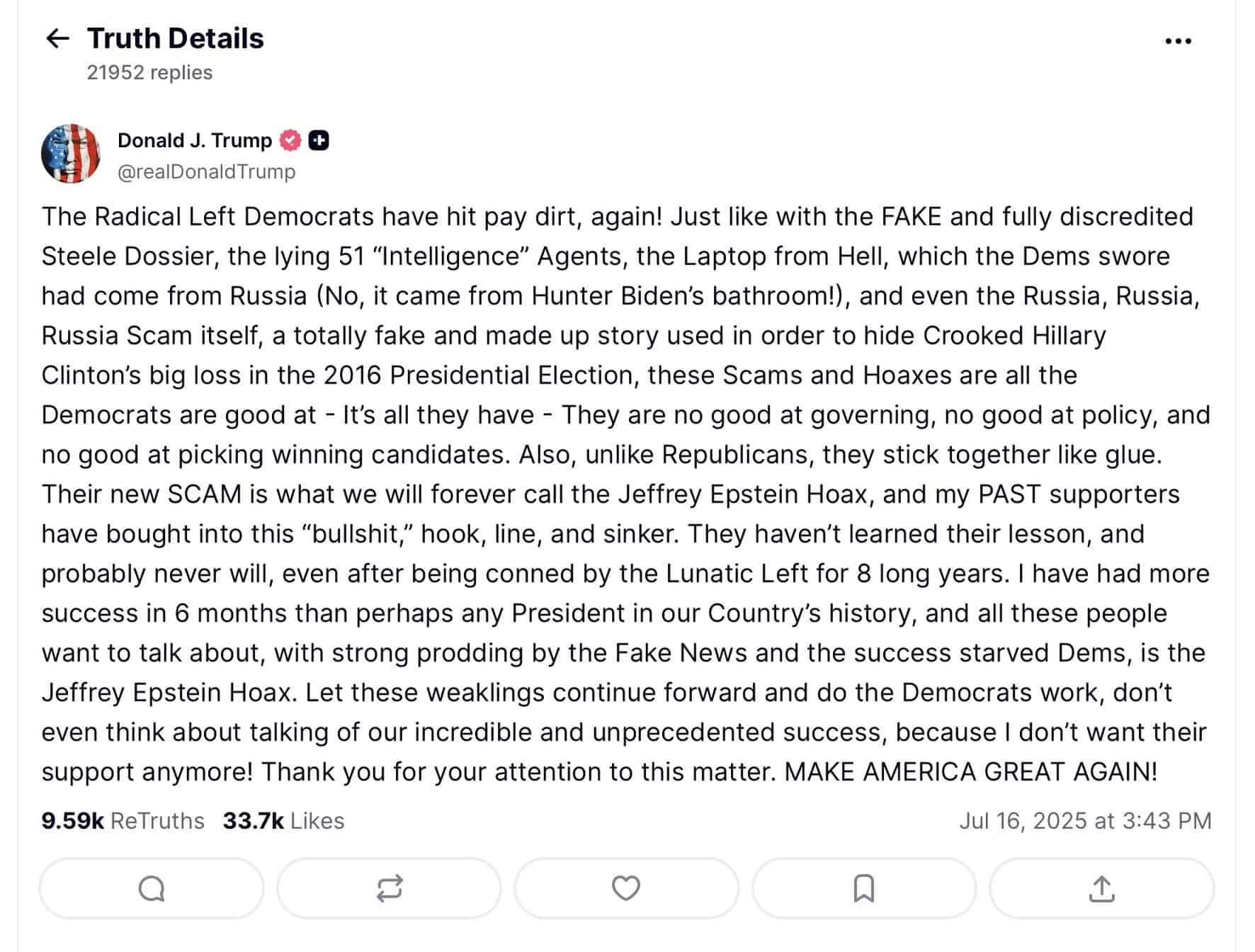Click the word ReTruths in stats
The height and width of the screenshot is (952, 1255).
pyautogui.click(x=157, y=820)
